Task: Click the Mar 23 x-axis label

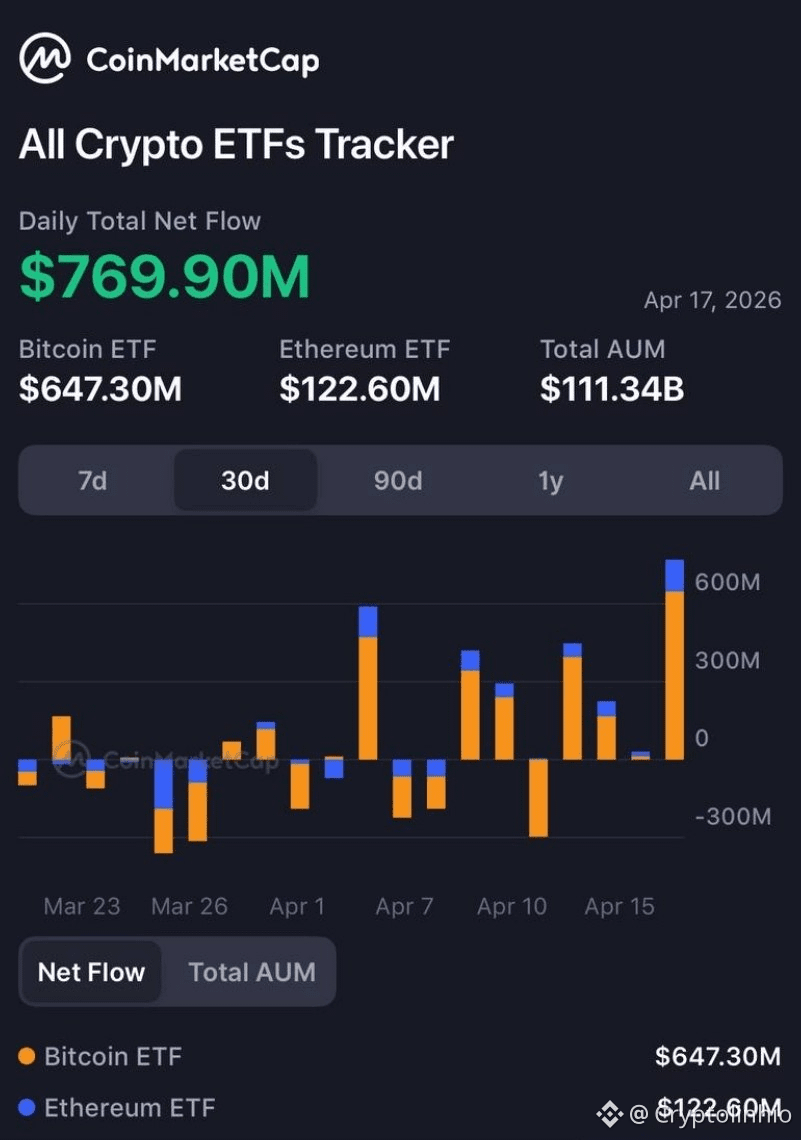Action: pyautogui.click(x=82, y=907)
